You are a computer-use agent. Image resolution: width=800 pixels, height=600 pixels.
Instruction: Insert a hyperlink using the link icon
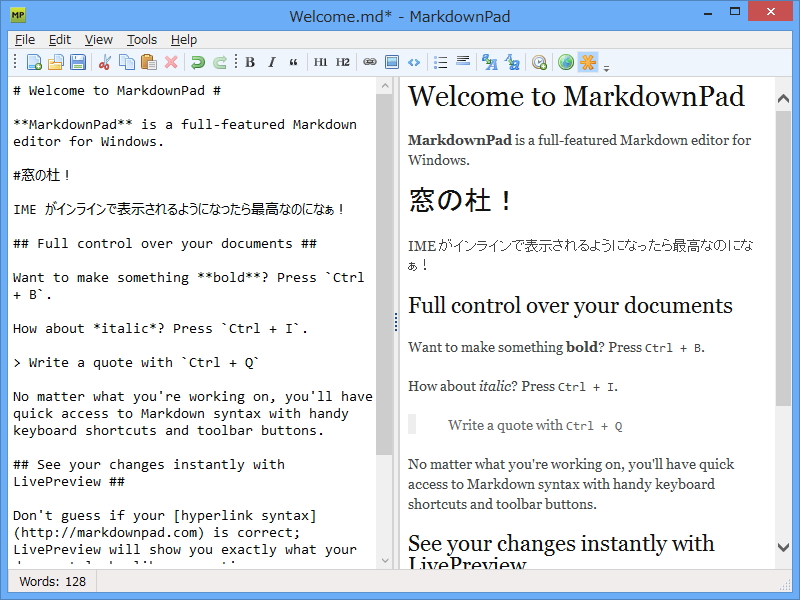tap(368, 62)
